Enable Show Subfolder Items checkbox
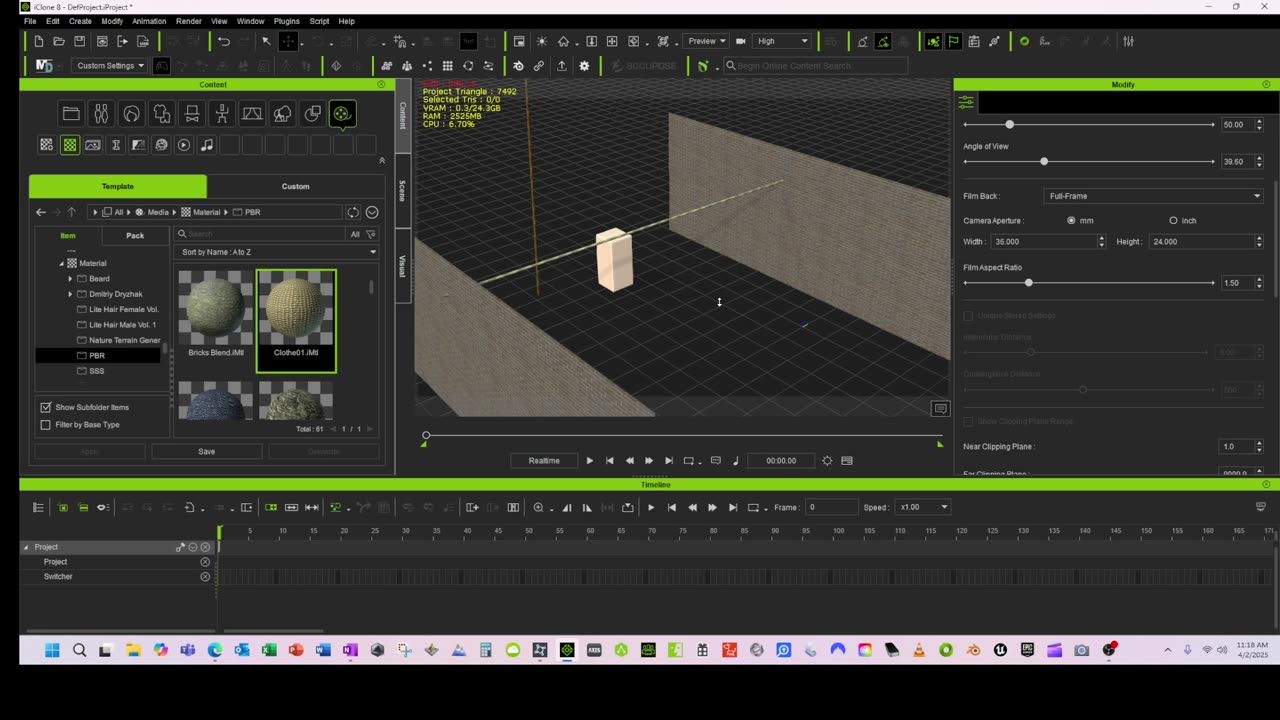Viewport: 1280px width, 720px height. coord(45,407)
